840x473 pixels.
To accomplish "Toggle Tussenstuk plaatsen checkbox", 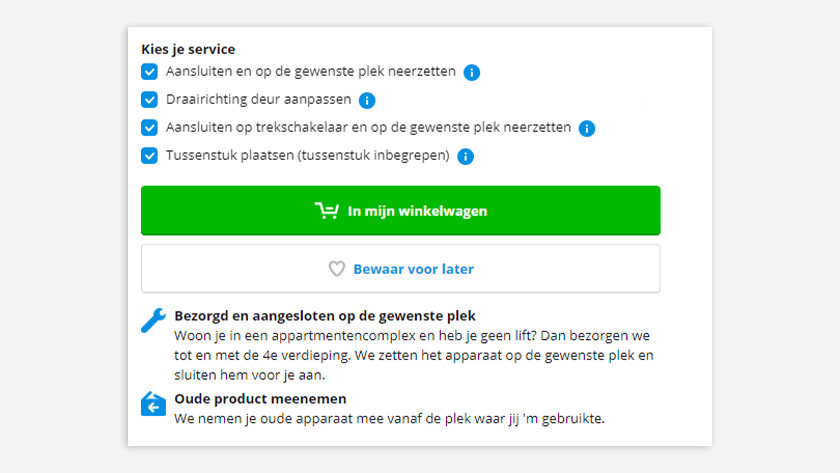I will [x=149, y=156].
